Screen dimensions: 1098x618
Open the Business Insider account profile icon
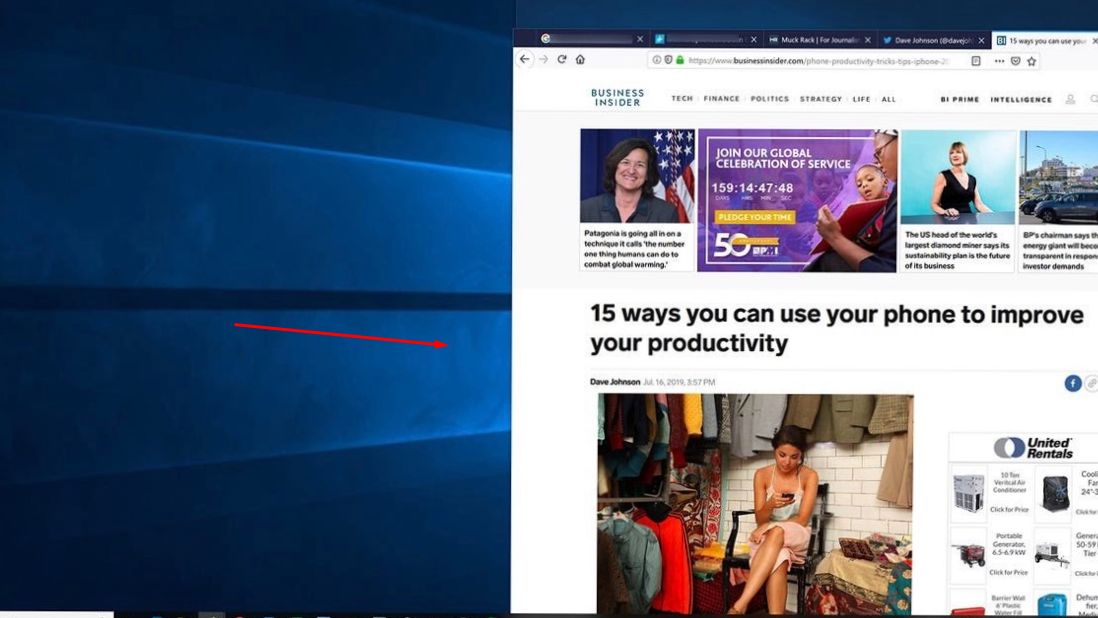tap(1069, 99)
